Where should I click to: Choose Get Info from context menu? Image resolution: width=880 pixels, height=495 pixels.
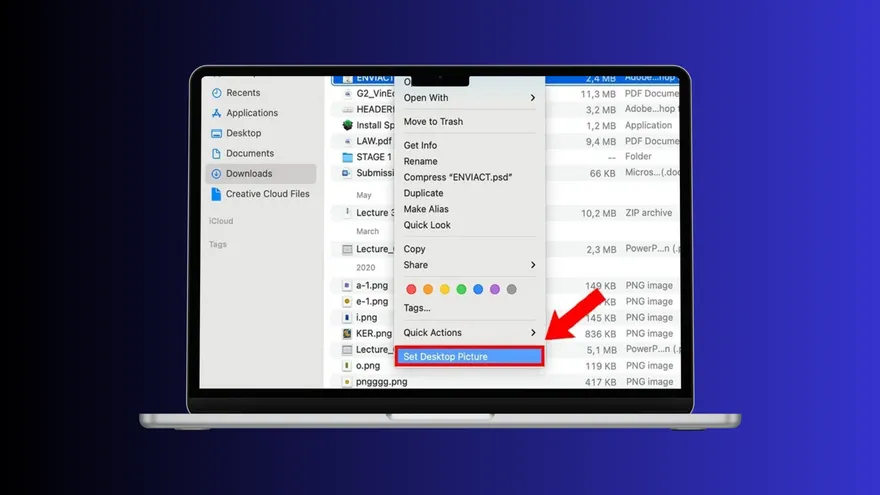tap(420, 145)
